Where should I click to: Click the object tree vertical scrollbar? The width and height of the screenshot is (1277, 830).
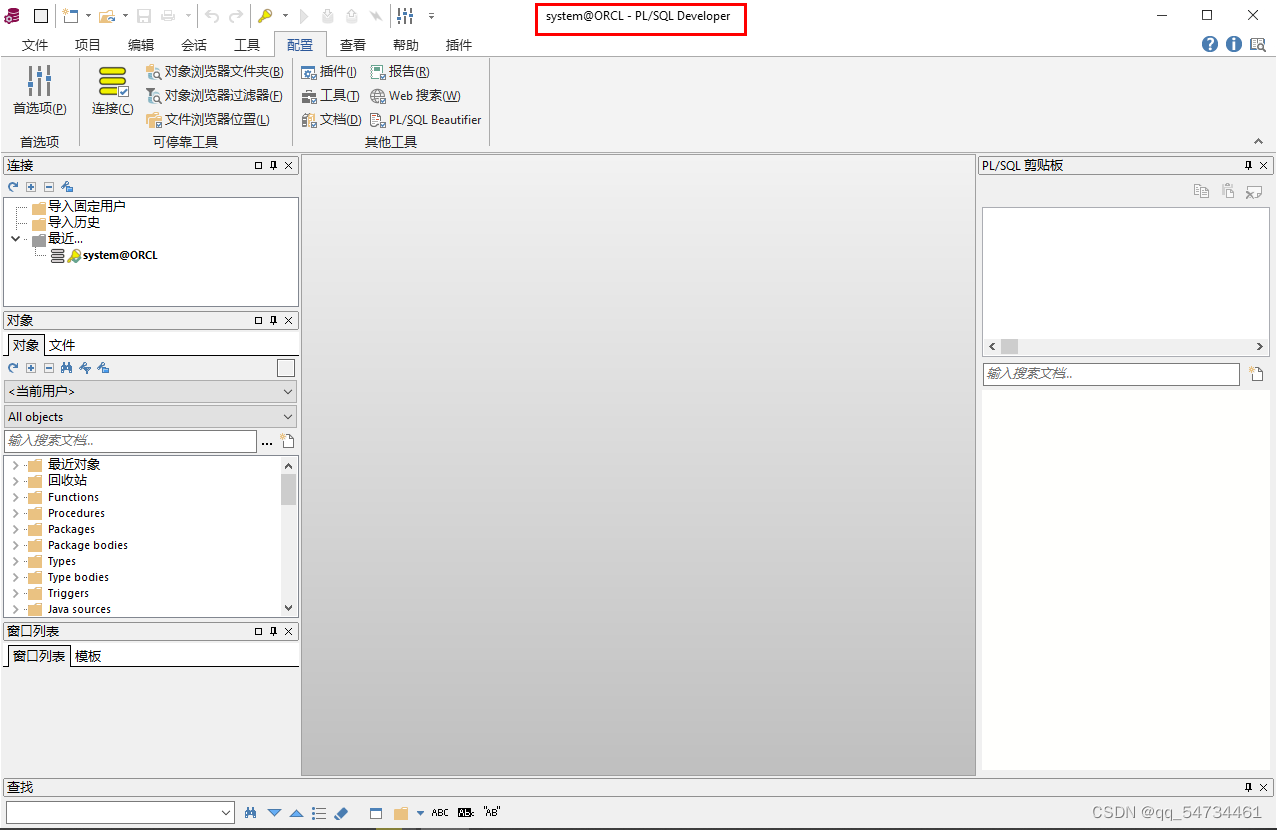(289, 536)
